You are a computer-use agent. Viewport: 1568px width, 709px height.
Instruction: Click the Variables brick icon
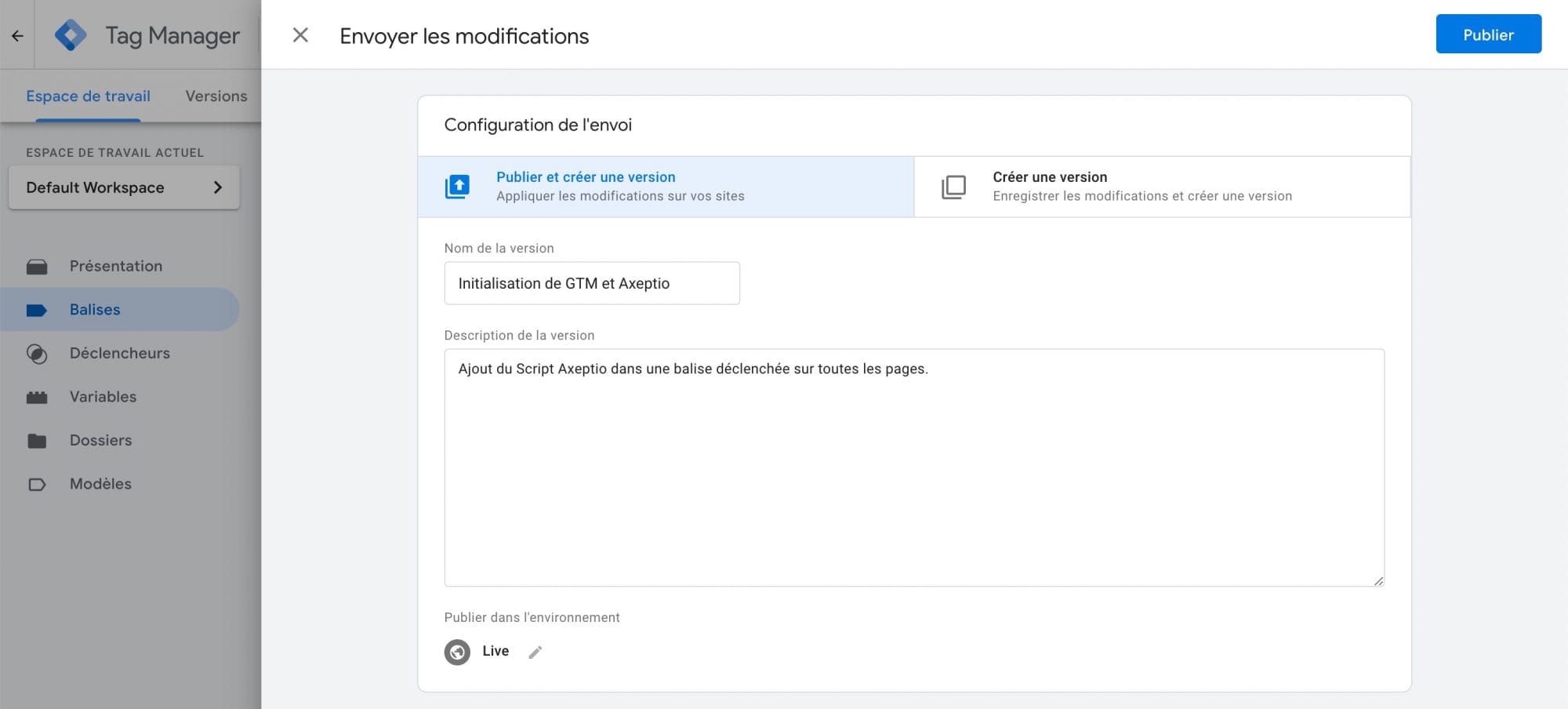pyautogui.click(x=37, y=397)
